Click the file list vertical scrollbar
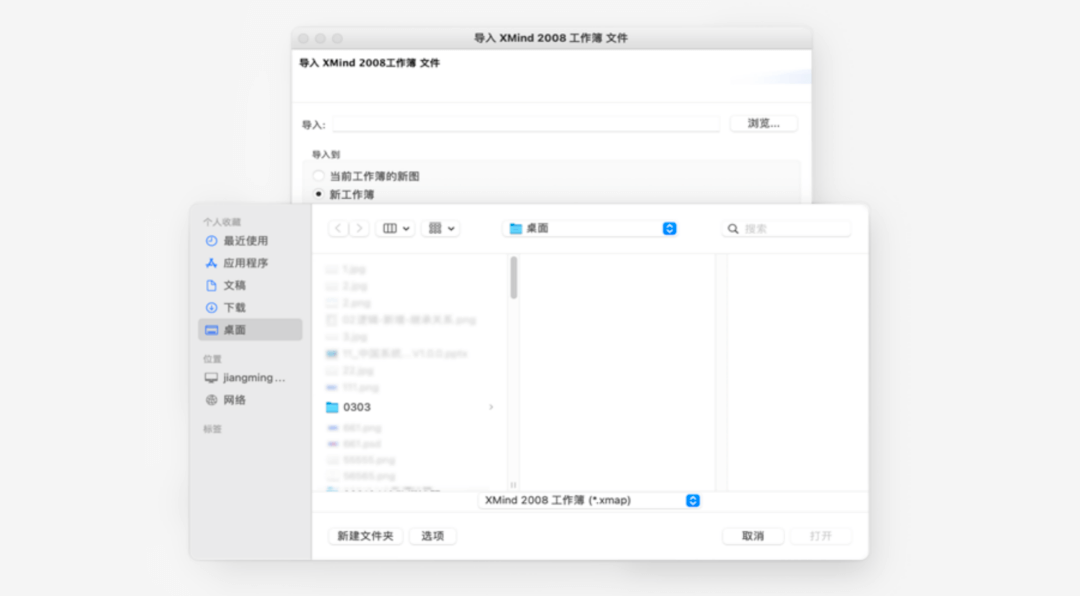The width and height of the screenshot is (1080, 596). [x=514, y=278]
